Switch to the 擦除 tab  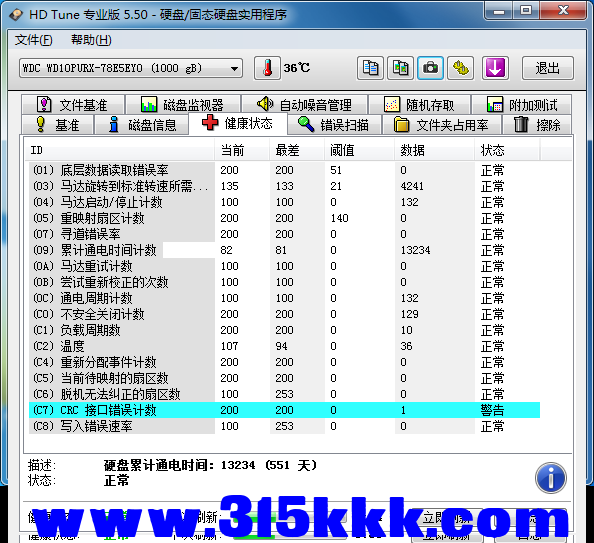[537, 125]
